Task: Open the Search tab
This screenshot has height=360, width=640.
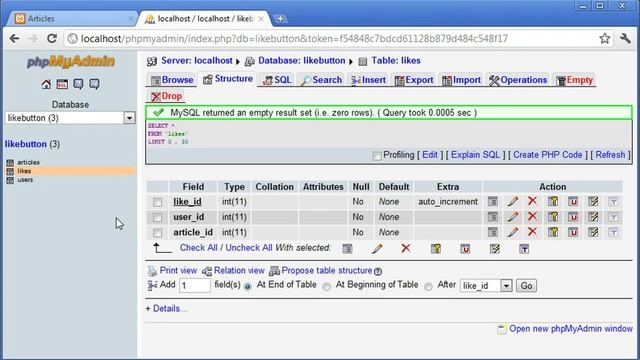Action: pos(321,80)
